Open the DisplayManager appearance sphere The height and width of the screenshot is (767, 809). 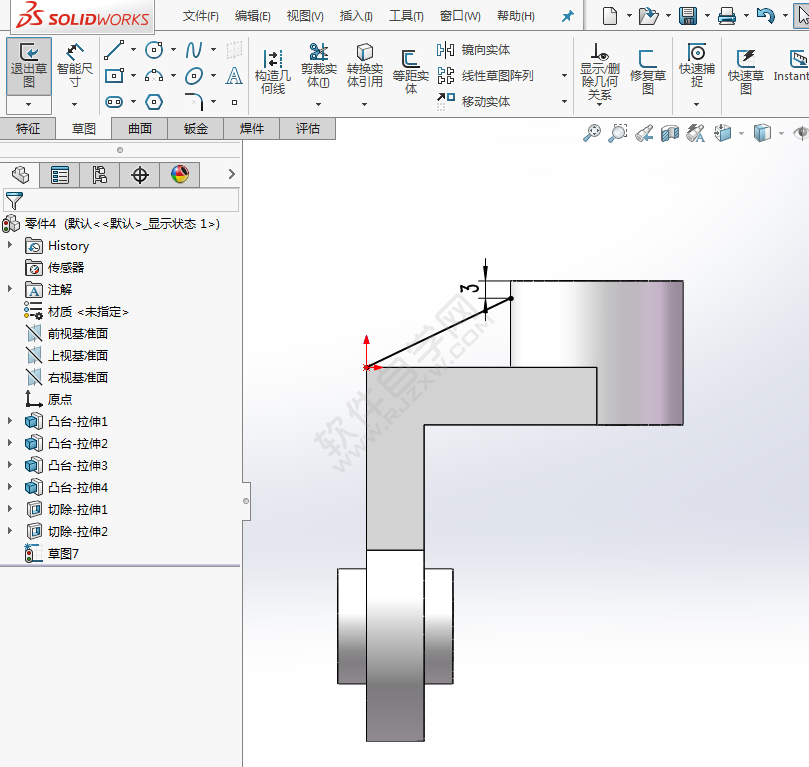[180, 174]
